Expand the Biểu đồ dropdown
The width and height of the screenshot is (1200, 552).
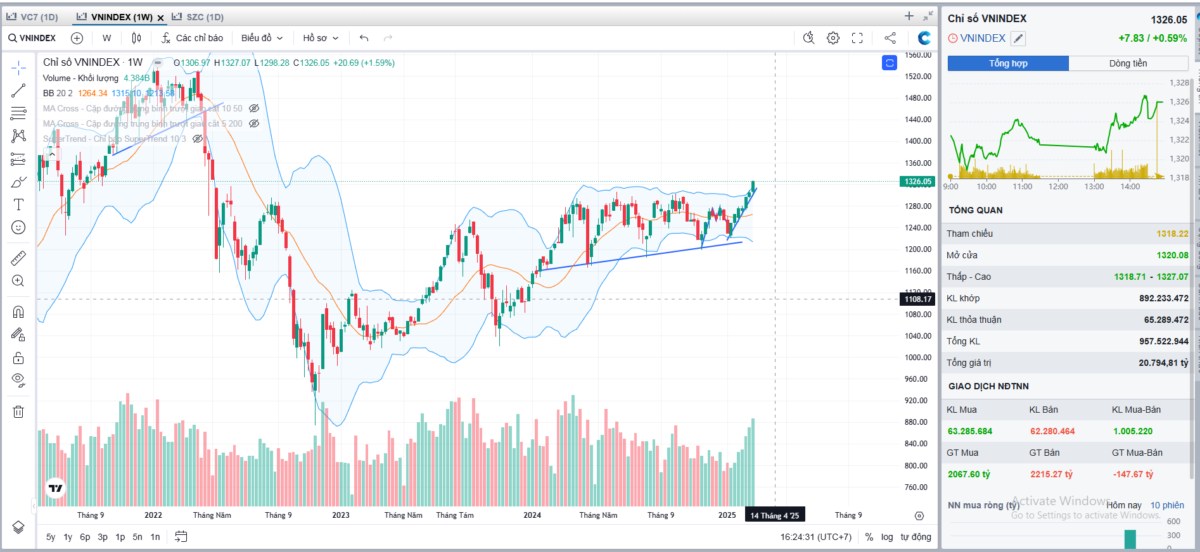tap(261, 38)
